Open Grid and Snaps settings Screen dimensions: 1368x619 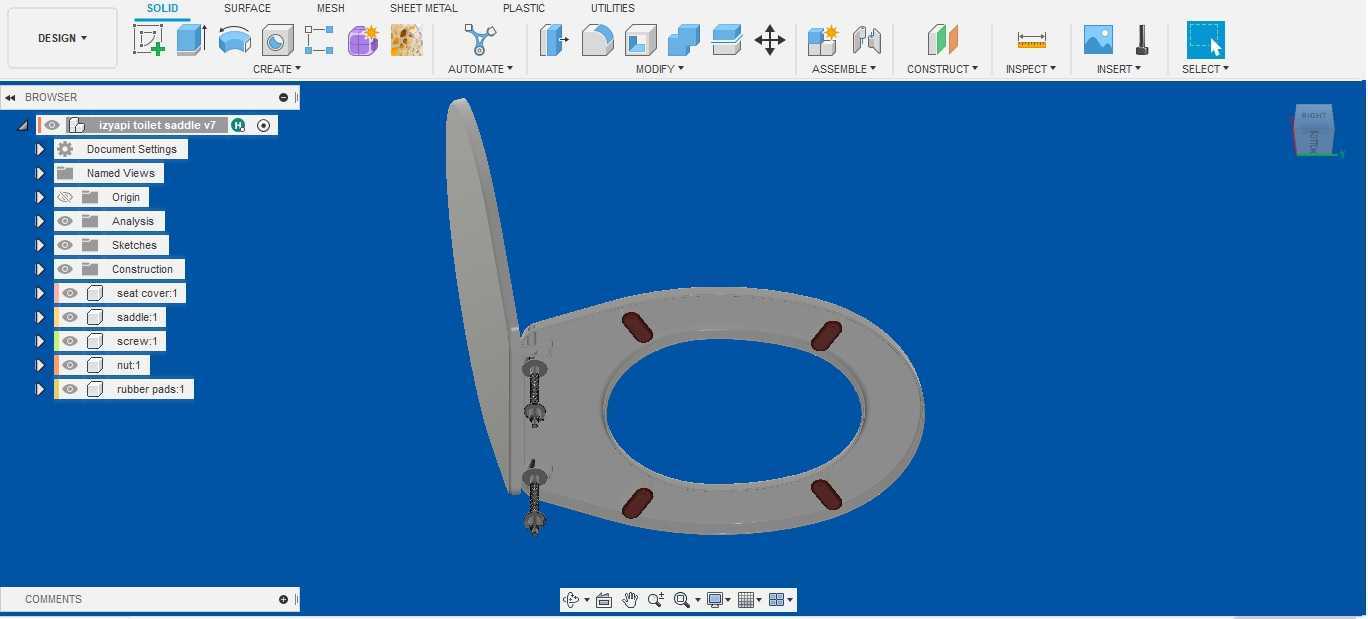[x=748, y=600]
